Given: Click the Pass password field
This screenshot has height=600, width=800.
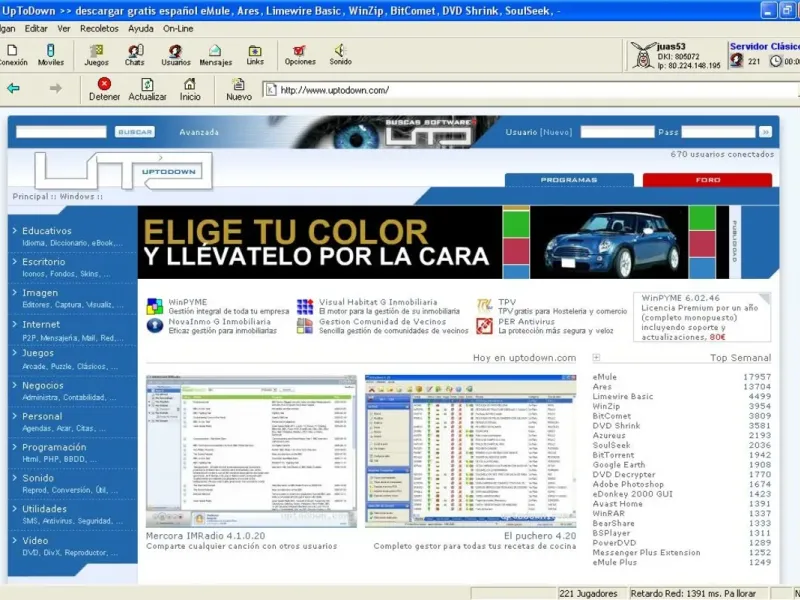Looking at the screenshot, I should 718,132.
